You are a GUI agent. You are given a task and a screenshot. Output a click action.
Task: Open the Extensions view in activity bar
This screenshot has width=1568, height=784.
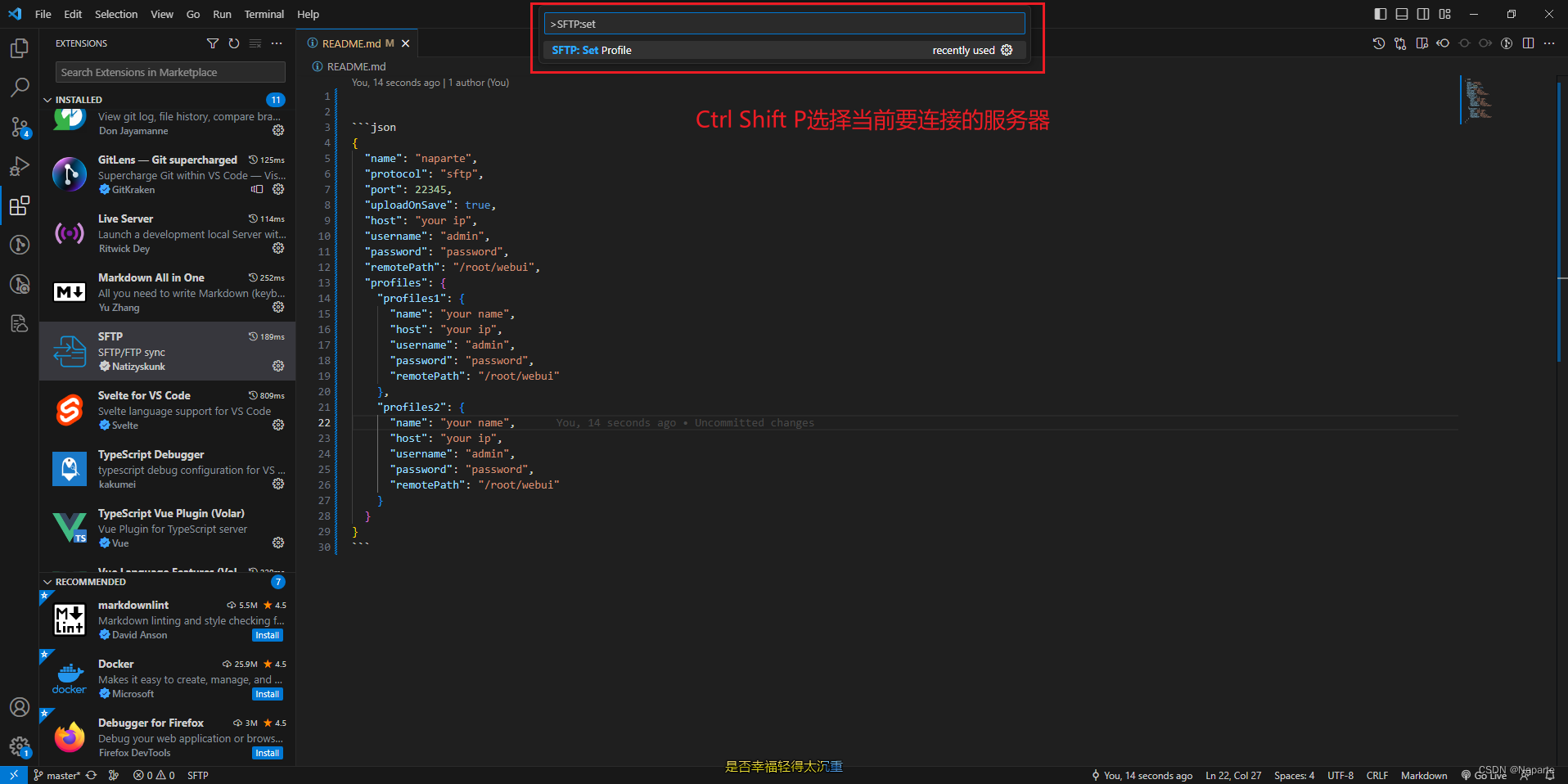pyautogui.click(x=19, y=206)
